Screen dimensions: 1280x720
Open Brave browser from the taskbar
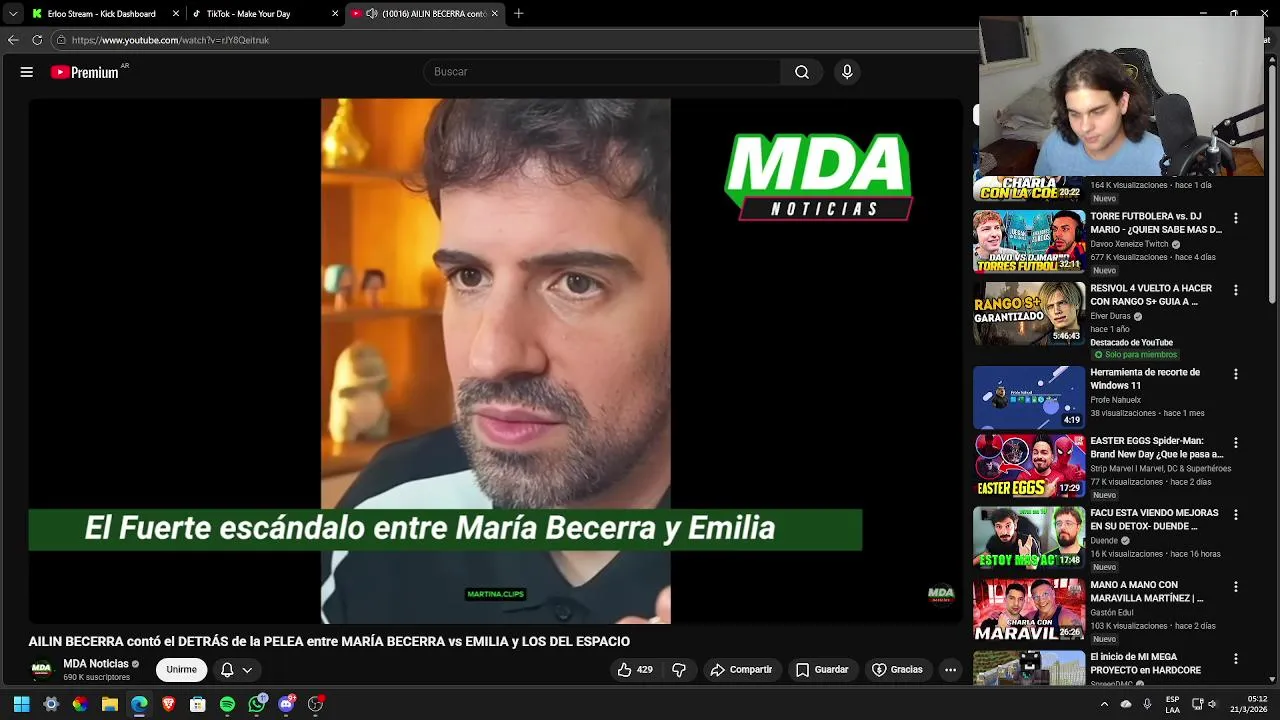168,704
